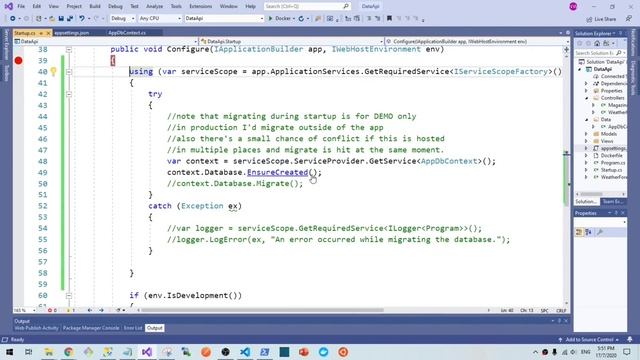Click the Save file toolbar icon

[x=61, y=18]
